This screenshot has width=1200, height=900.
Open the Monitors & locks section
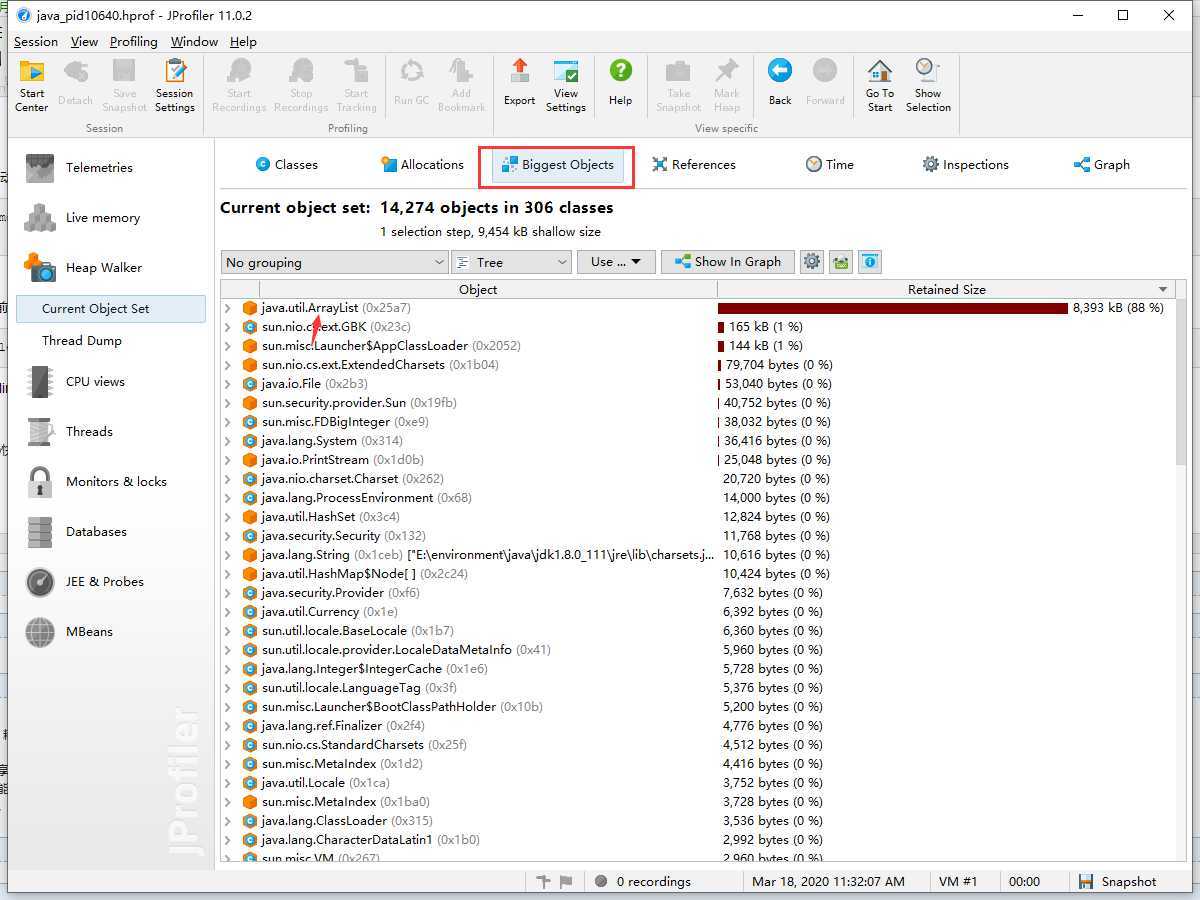116,482
